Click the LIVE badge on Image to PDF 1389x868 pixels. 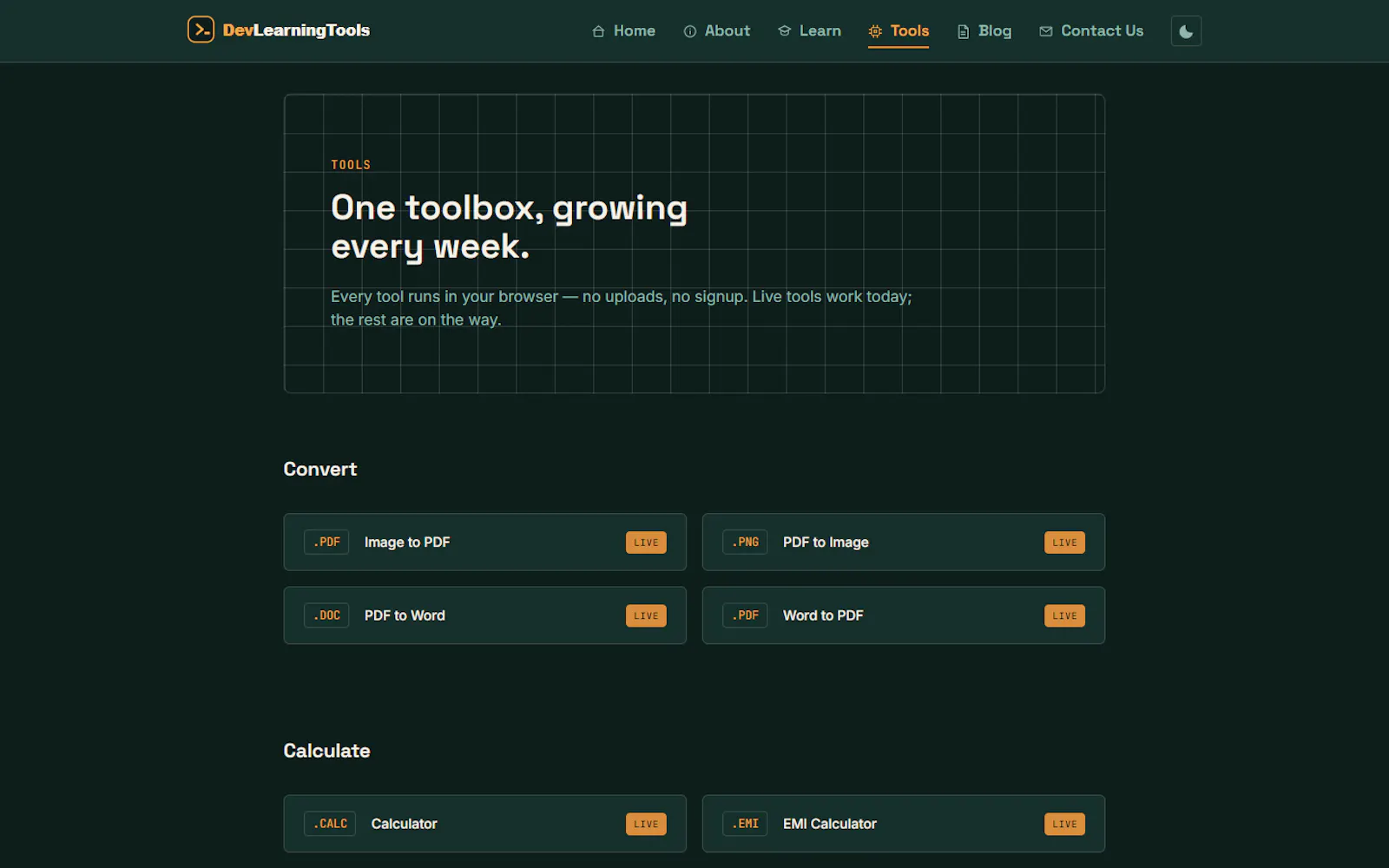(646, 542)
